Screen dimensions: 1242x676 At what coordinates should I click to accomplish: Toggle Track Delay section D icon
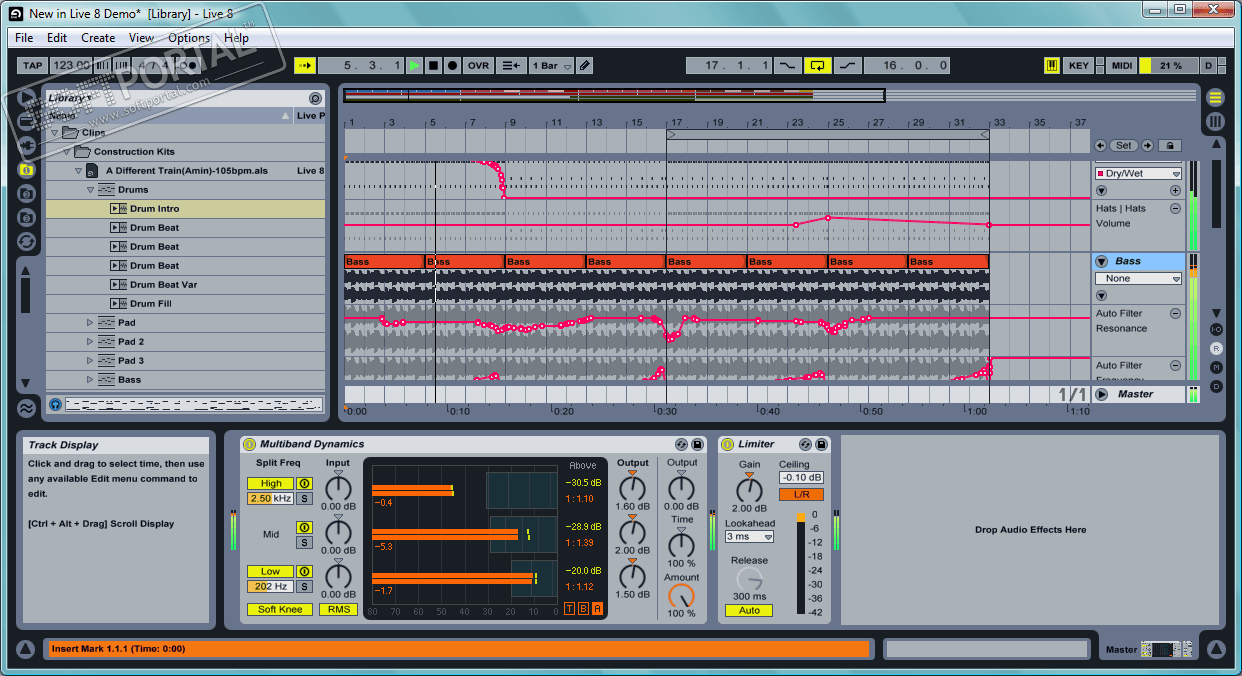[x=1216, y=386]
